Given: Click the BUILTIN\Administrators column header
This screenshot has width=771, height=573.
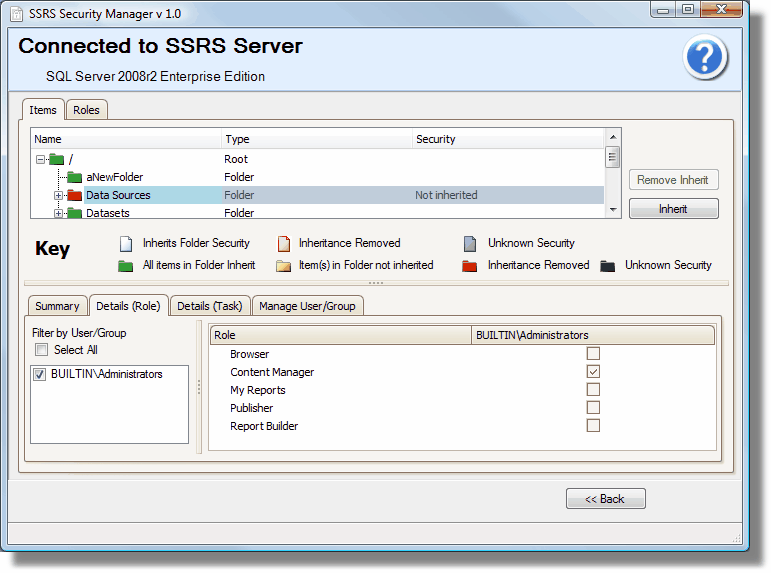Looking at the screenshot, I should click(x=593, y=335).
